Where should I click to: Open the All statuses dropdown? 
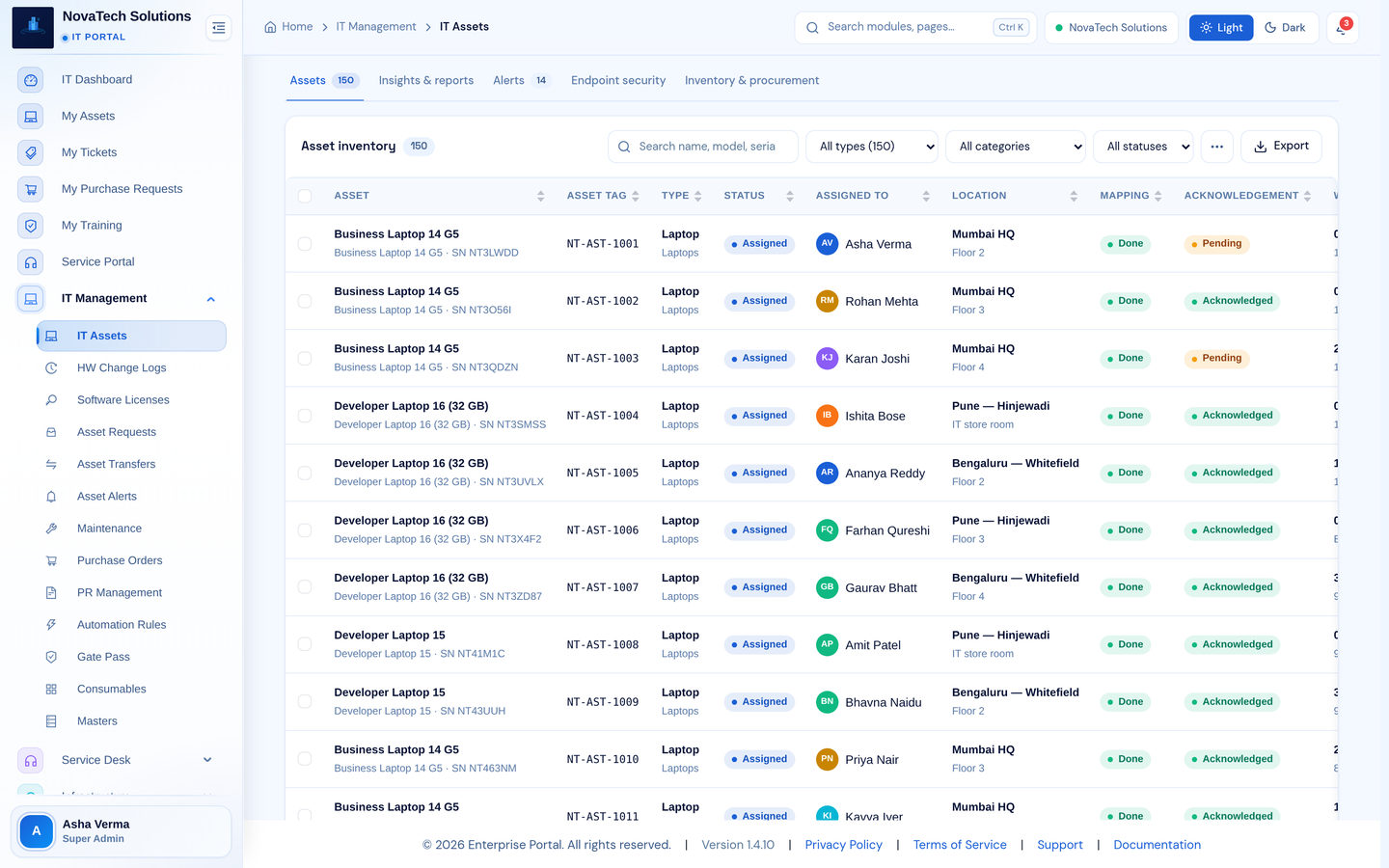coord(1143,147)
